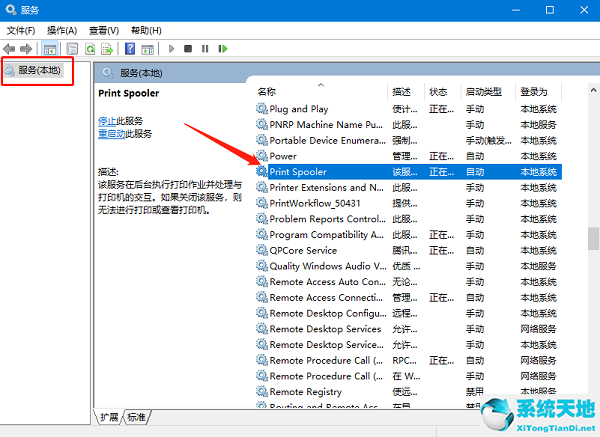Open the 文件(F) menu

tap(21, 30)
